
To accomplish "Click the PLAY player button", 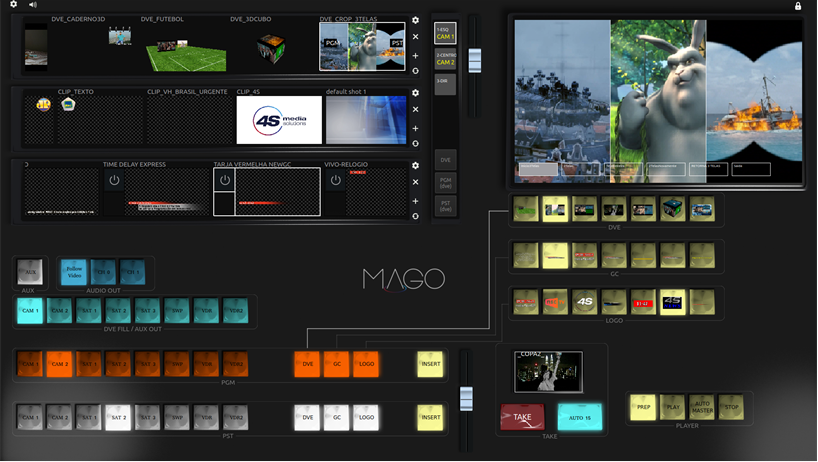I will [x=673, y=407].
